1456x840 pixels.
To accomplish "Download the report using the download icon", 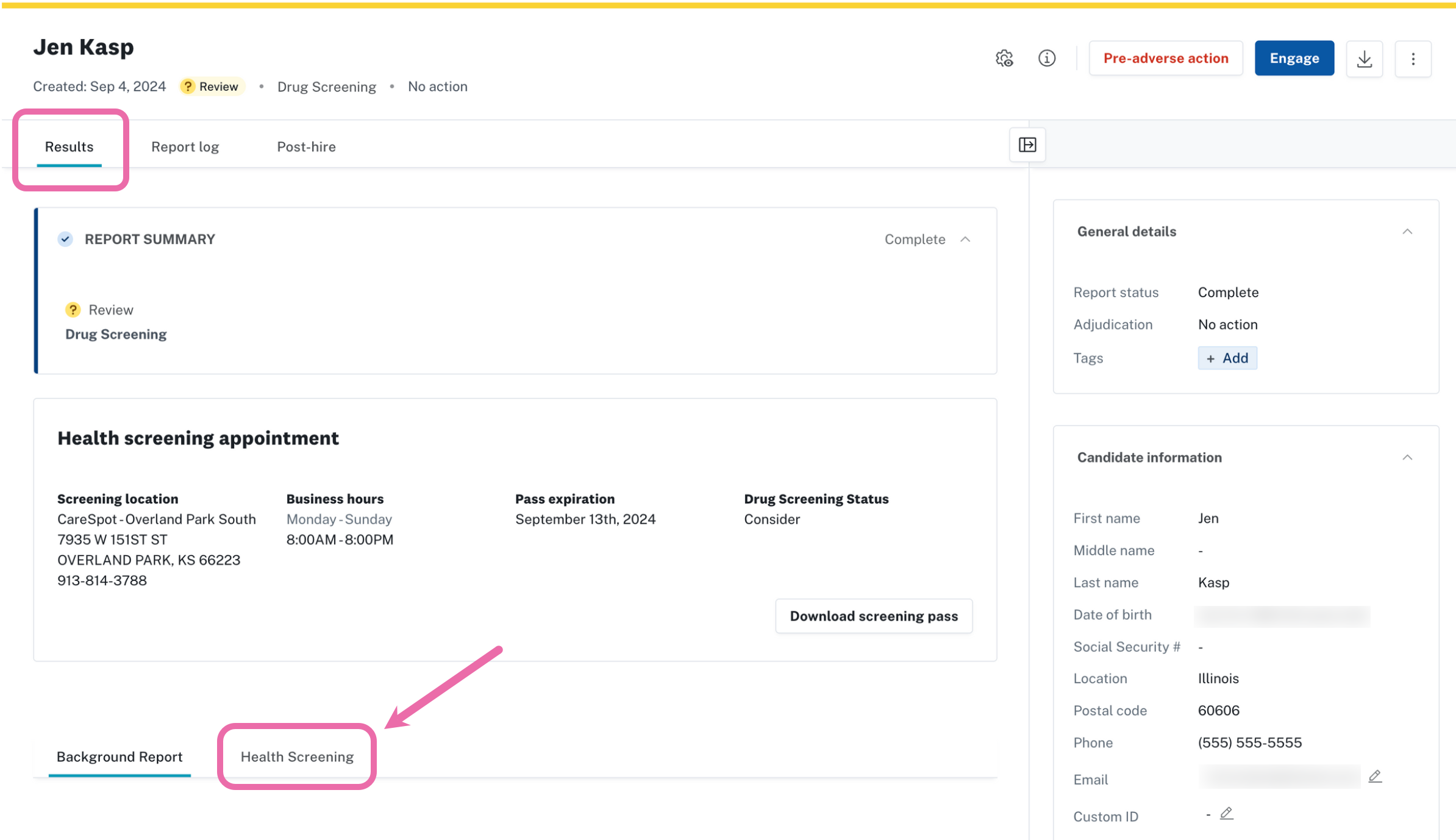I will (x=1365, y=59).
